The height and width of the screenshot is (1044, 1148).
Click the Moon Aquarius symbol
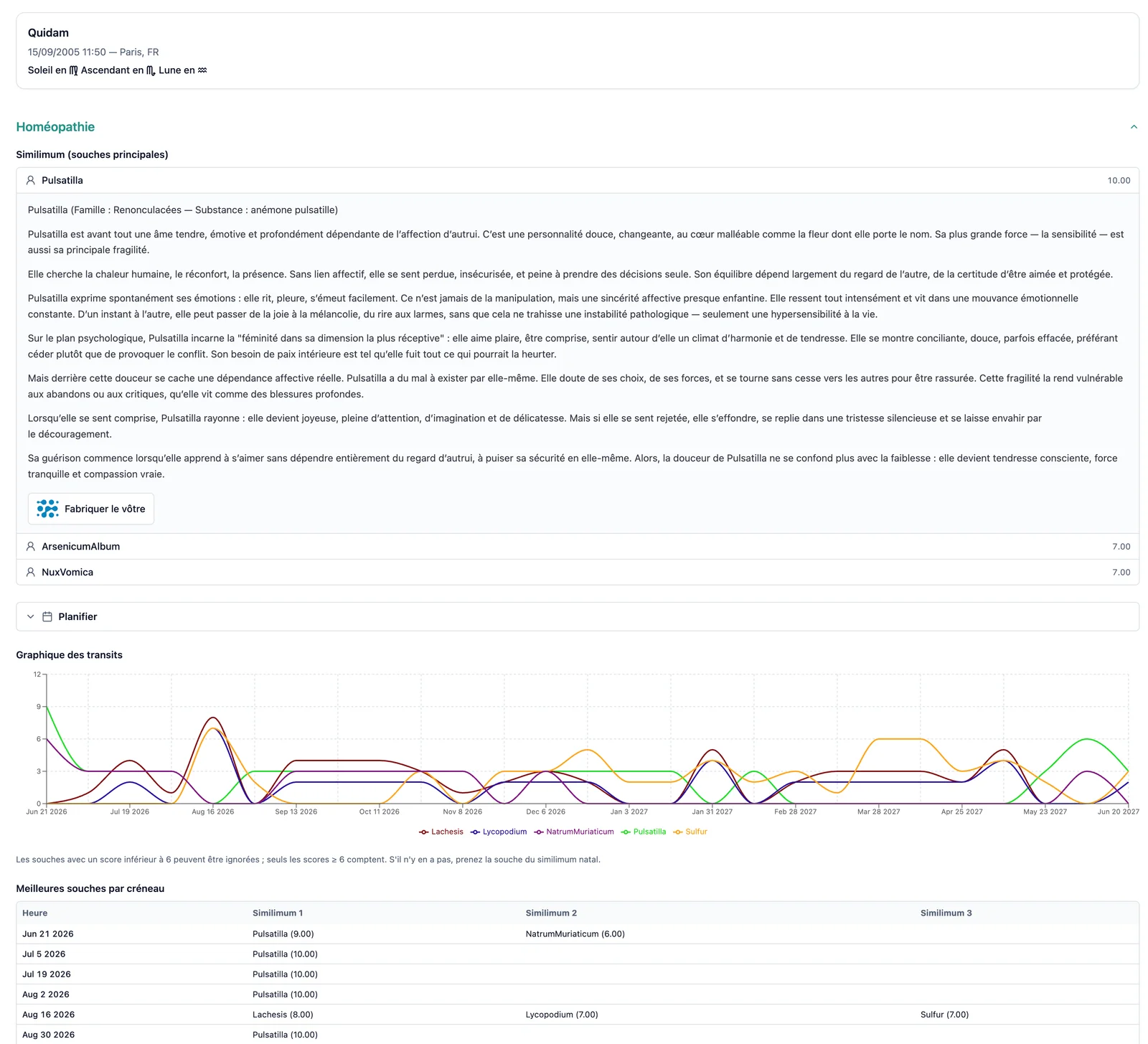point(202,70)
